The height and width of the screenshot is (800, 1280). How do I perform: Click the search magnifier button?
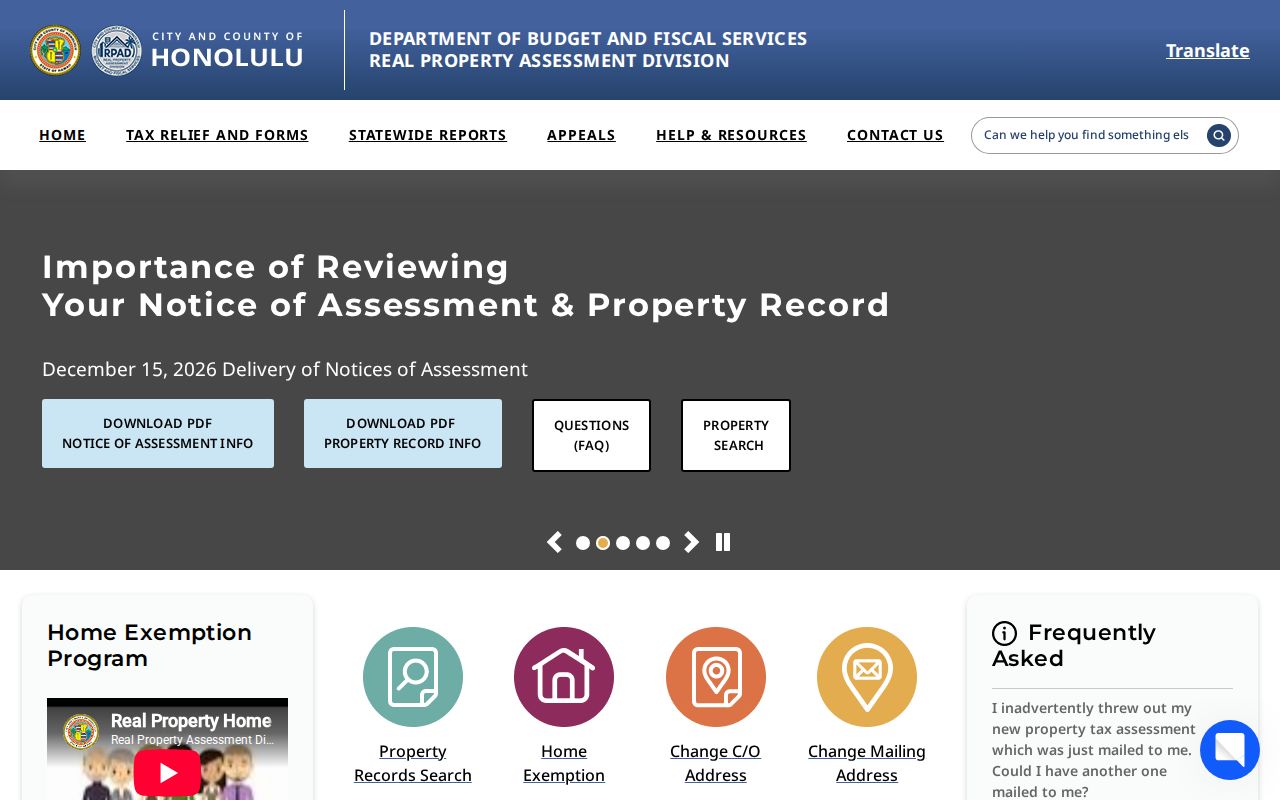[1218, 135]
